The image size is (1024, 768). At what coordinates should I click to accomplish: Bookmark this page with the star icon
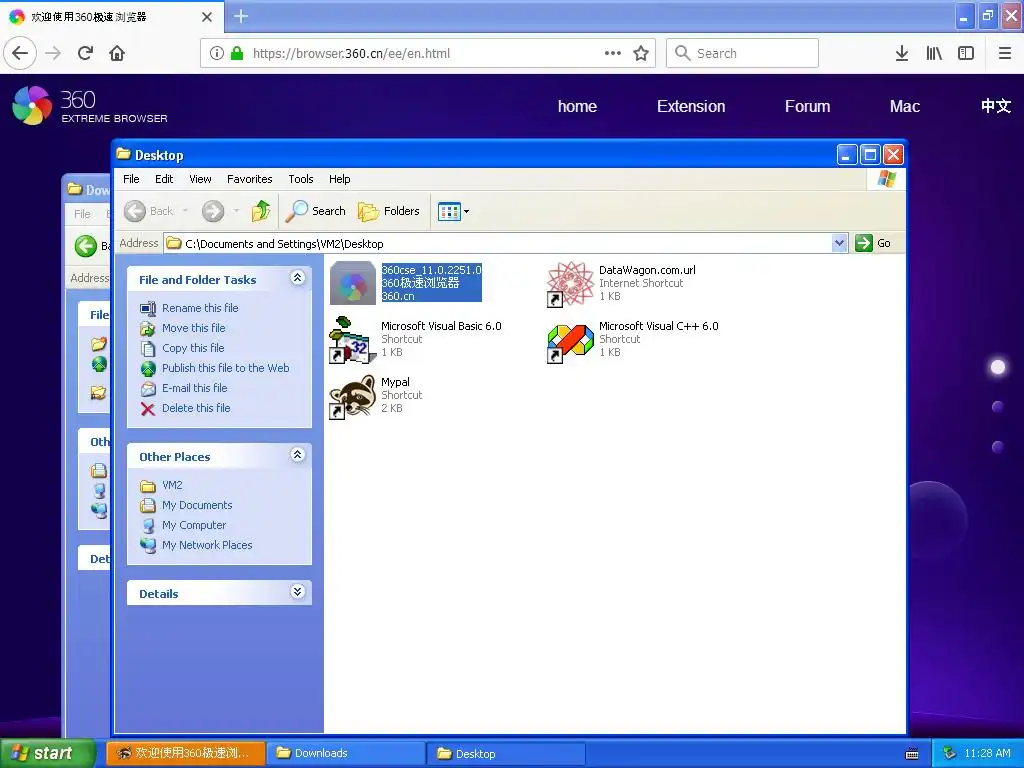(641, 53)
